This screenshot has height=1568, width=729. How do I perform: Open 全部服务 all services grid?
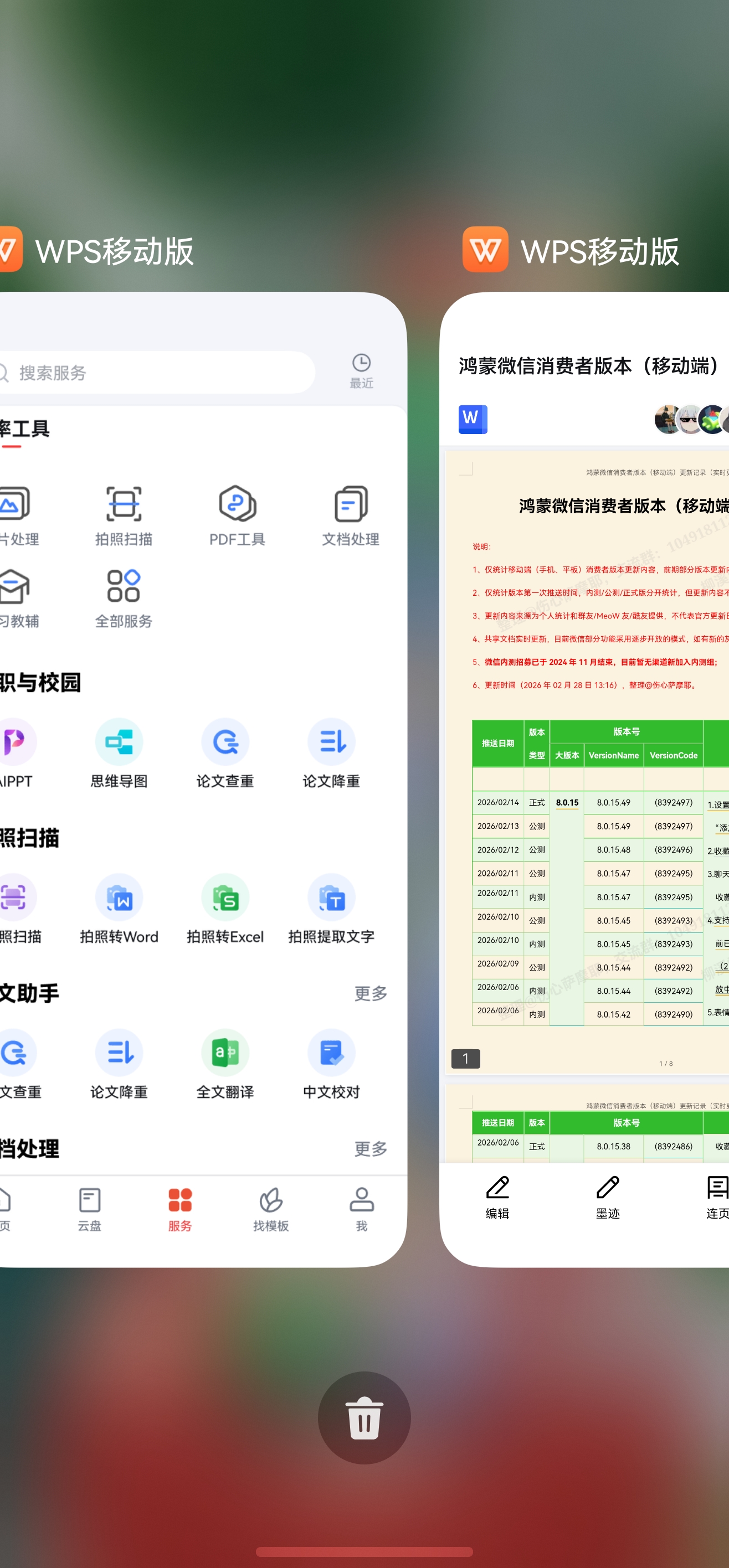coord(124,598)
